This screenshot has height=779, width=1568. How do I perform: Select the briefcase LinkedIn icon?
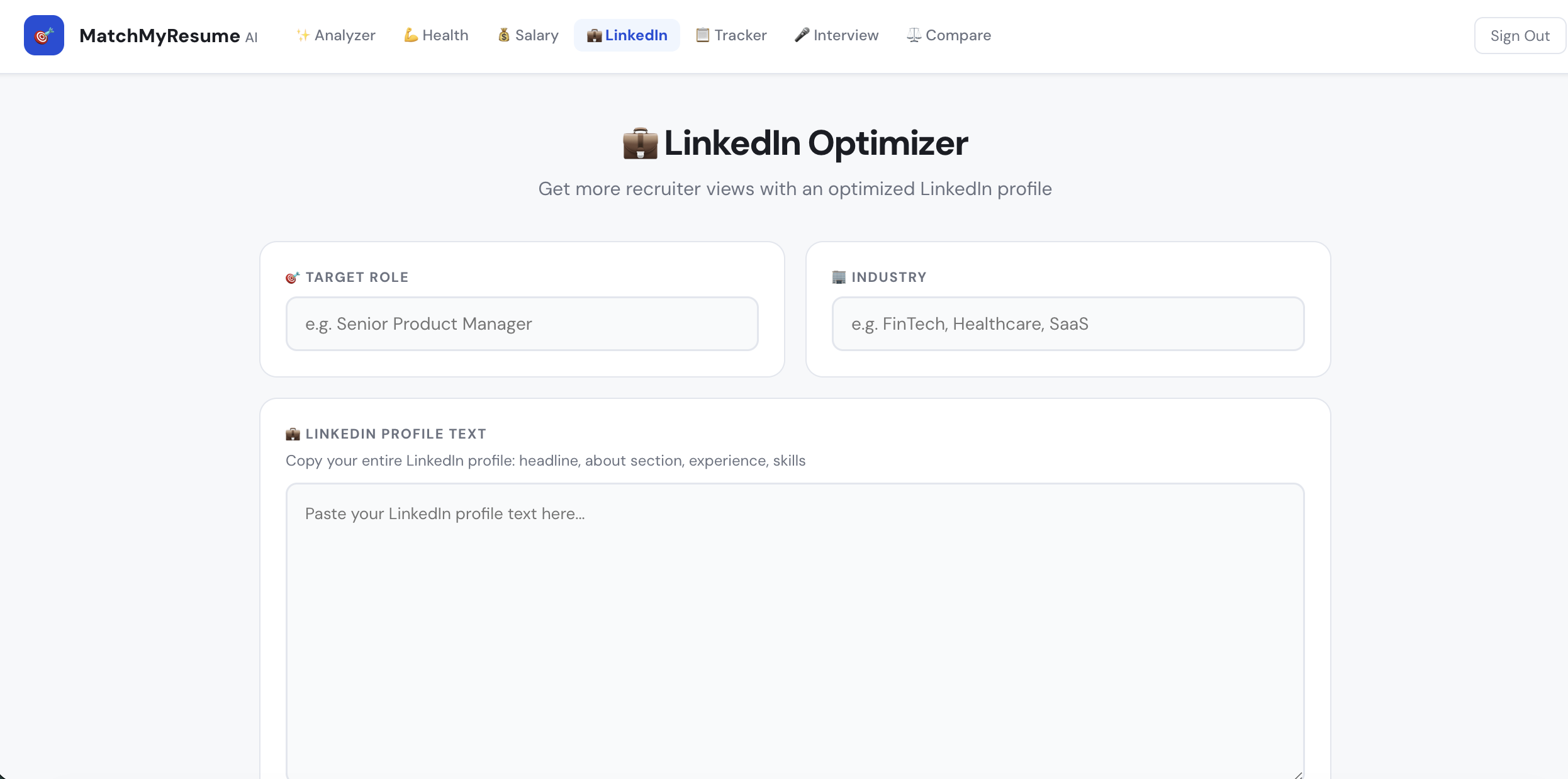tap(594, 35)
